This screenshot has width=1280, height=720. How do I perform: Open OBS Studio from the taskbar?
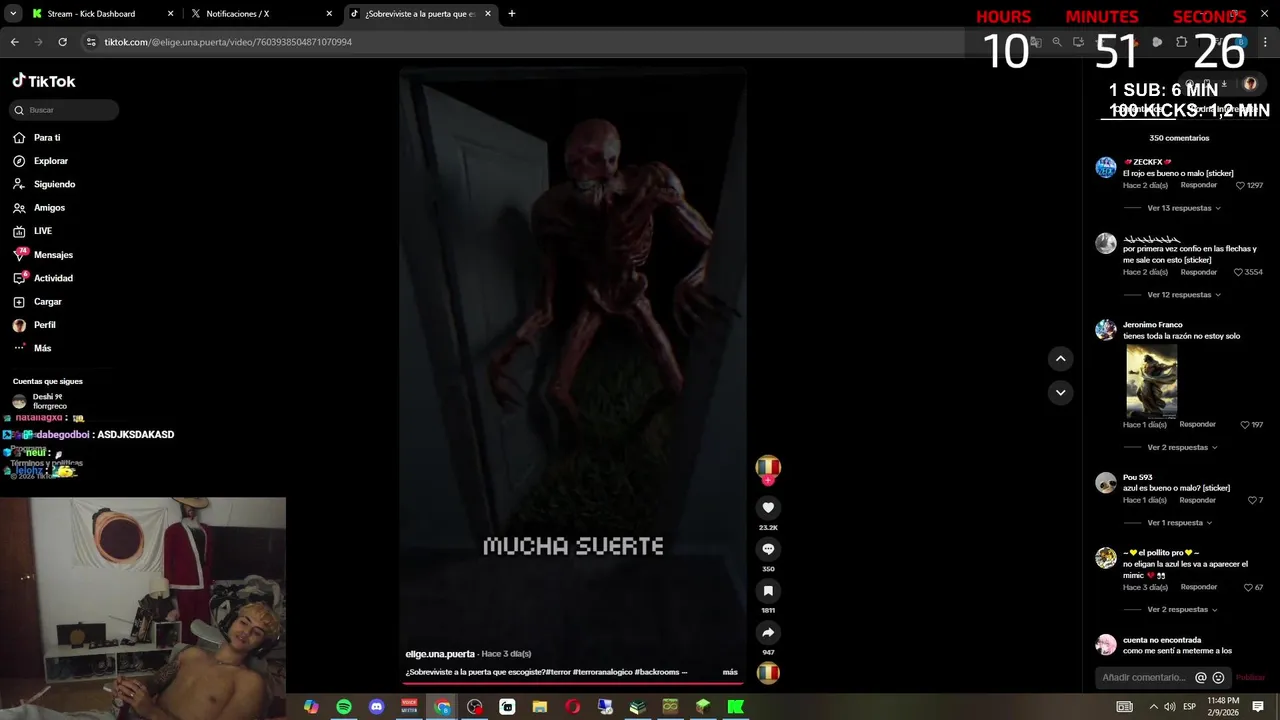(475, 707)
